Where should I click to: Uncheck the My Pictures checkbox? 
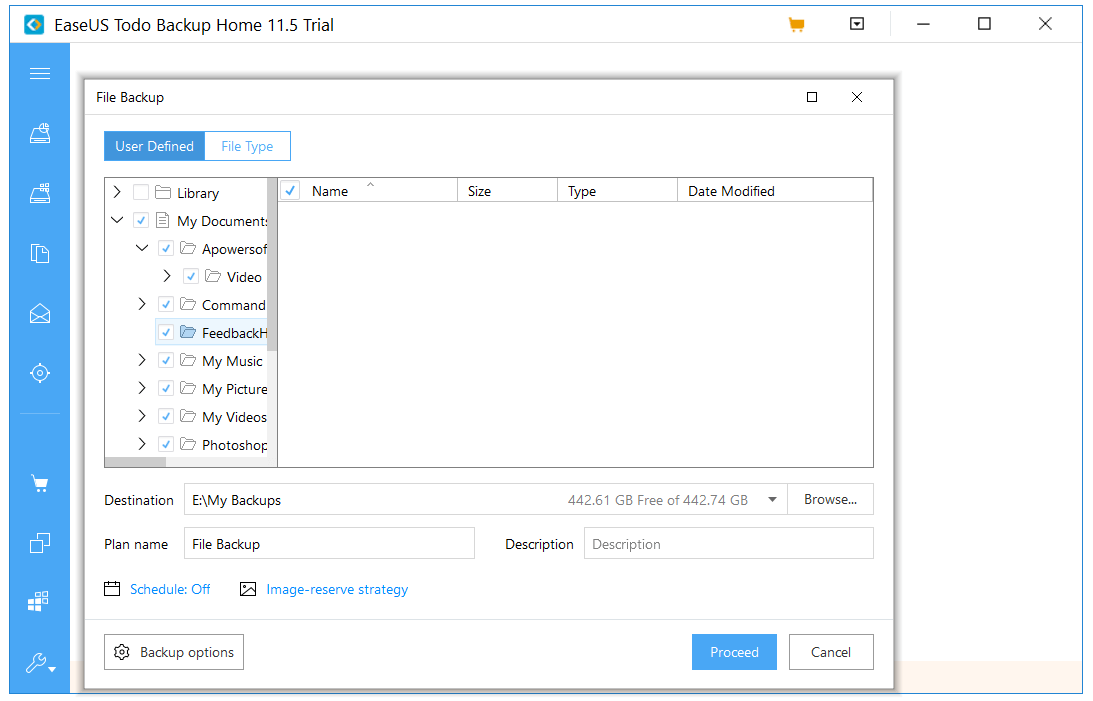pos(166,388)
